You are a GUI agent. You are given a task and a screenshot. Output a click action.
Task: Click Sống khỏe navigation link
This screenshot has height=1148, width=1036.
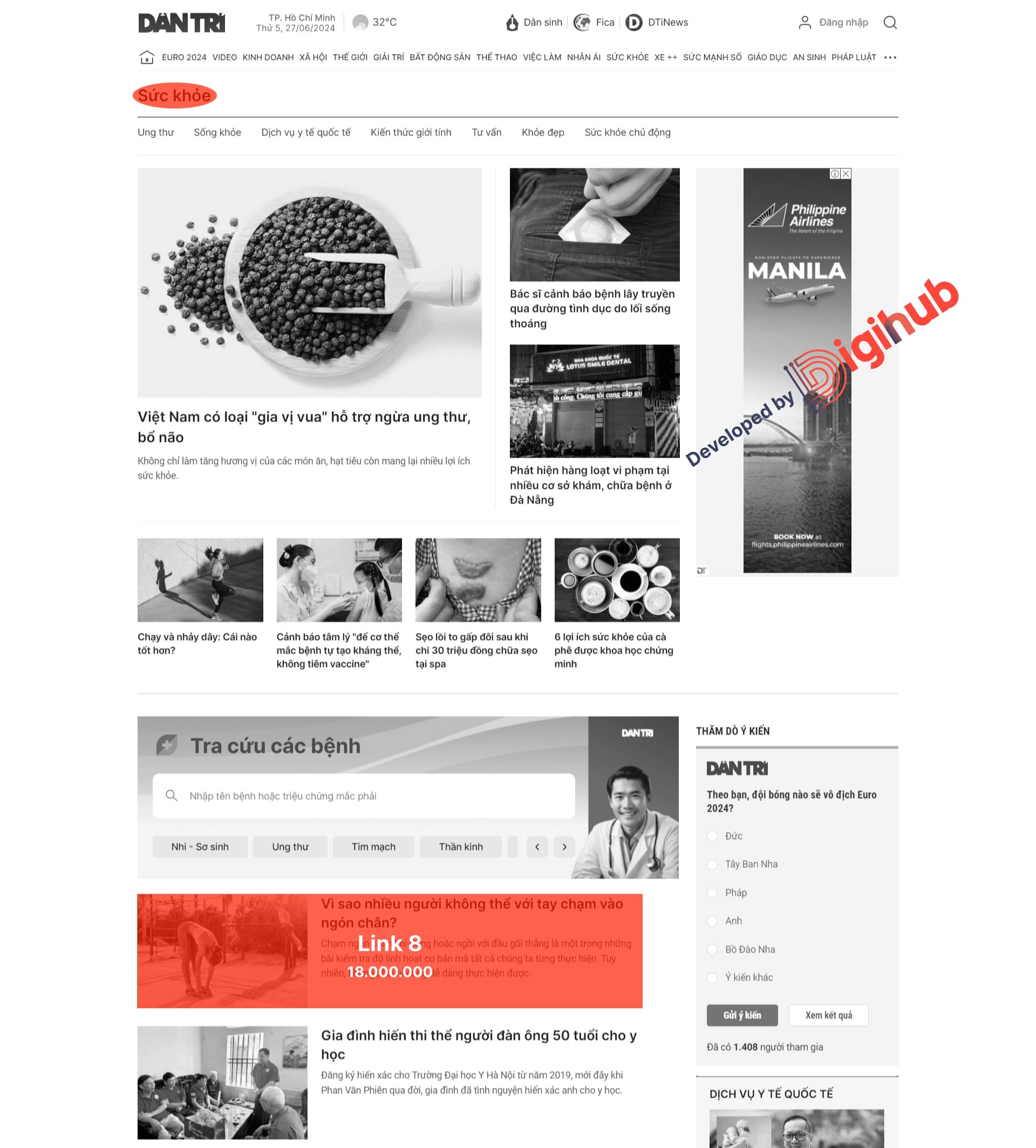tap(217, 131)
